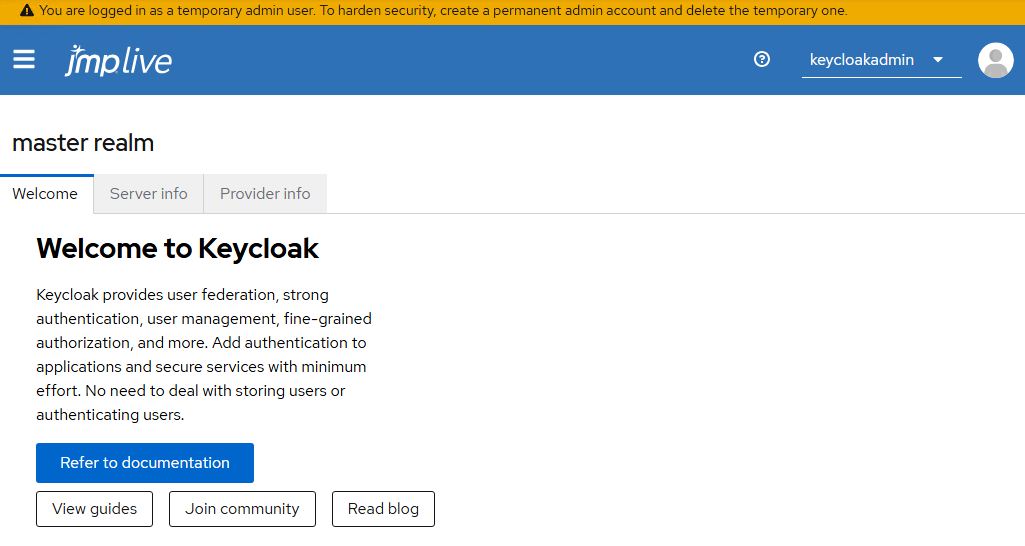Open the hamburger navigation menu
Image resolution: width=1025 pixels, height=546 pixels.
[x=24, y=60]
